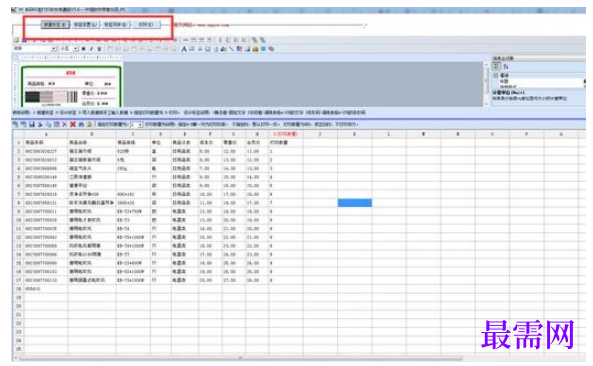Click the bold red X delete icon
The image size is (593, 366).
pyautogui.click(x=73, y=124)
